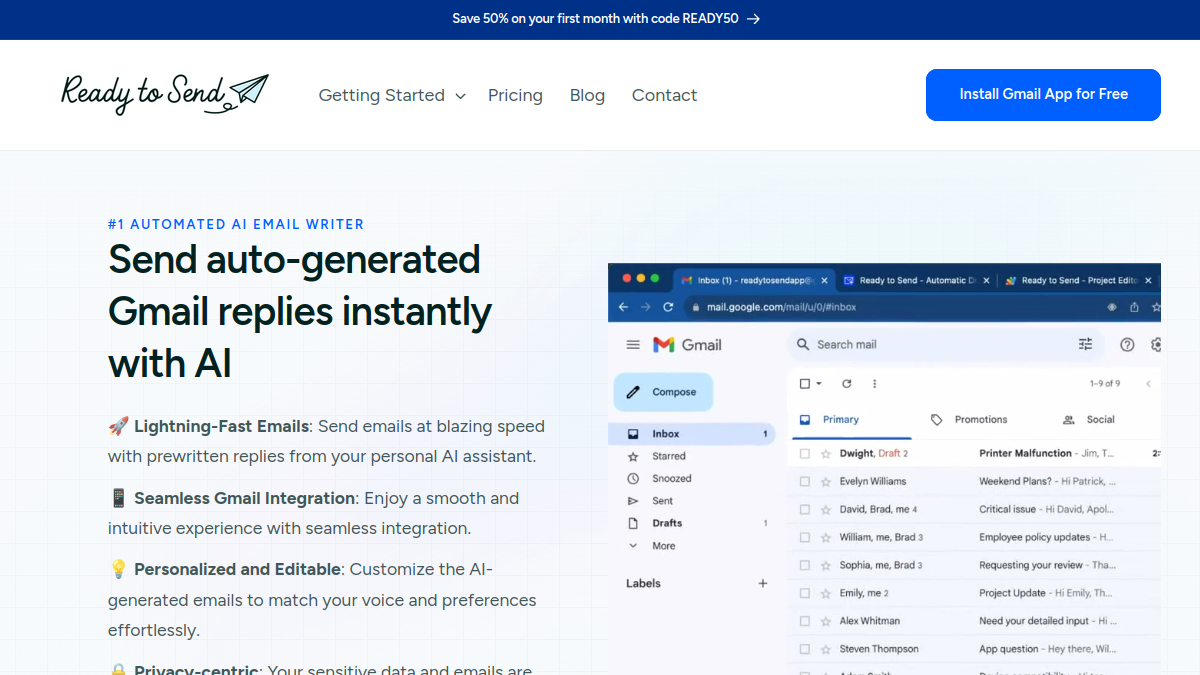Image resolution: width=1200 pixels, height=675 pixels.
Task: Click the three-dot more options icon
Action: coord(875,383)
